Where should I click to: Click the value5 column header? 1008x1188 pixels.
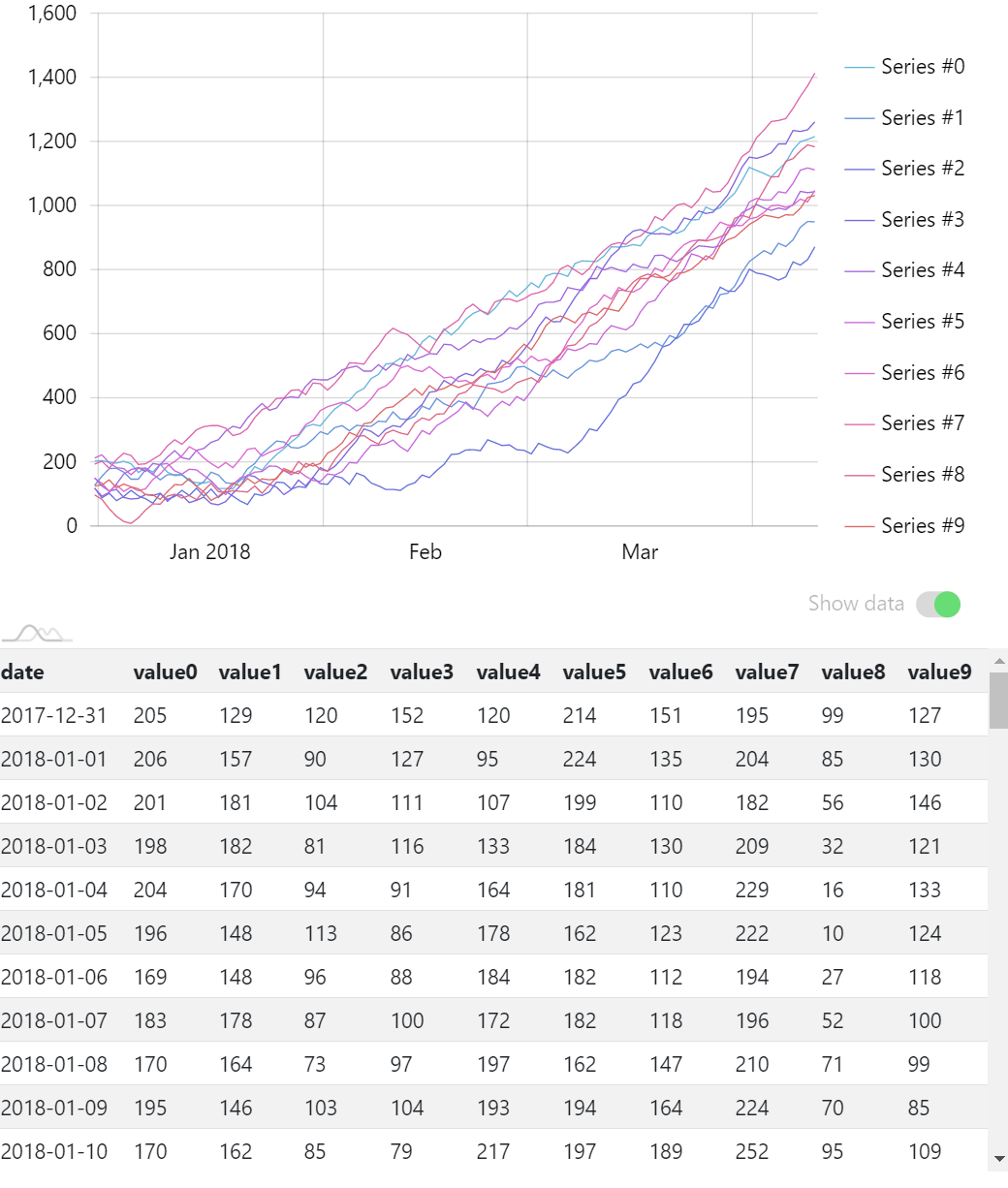pos(594,672)
